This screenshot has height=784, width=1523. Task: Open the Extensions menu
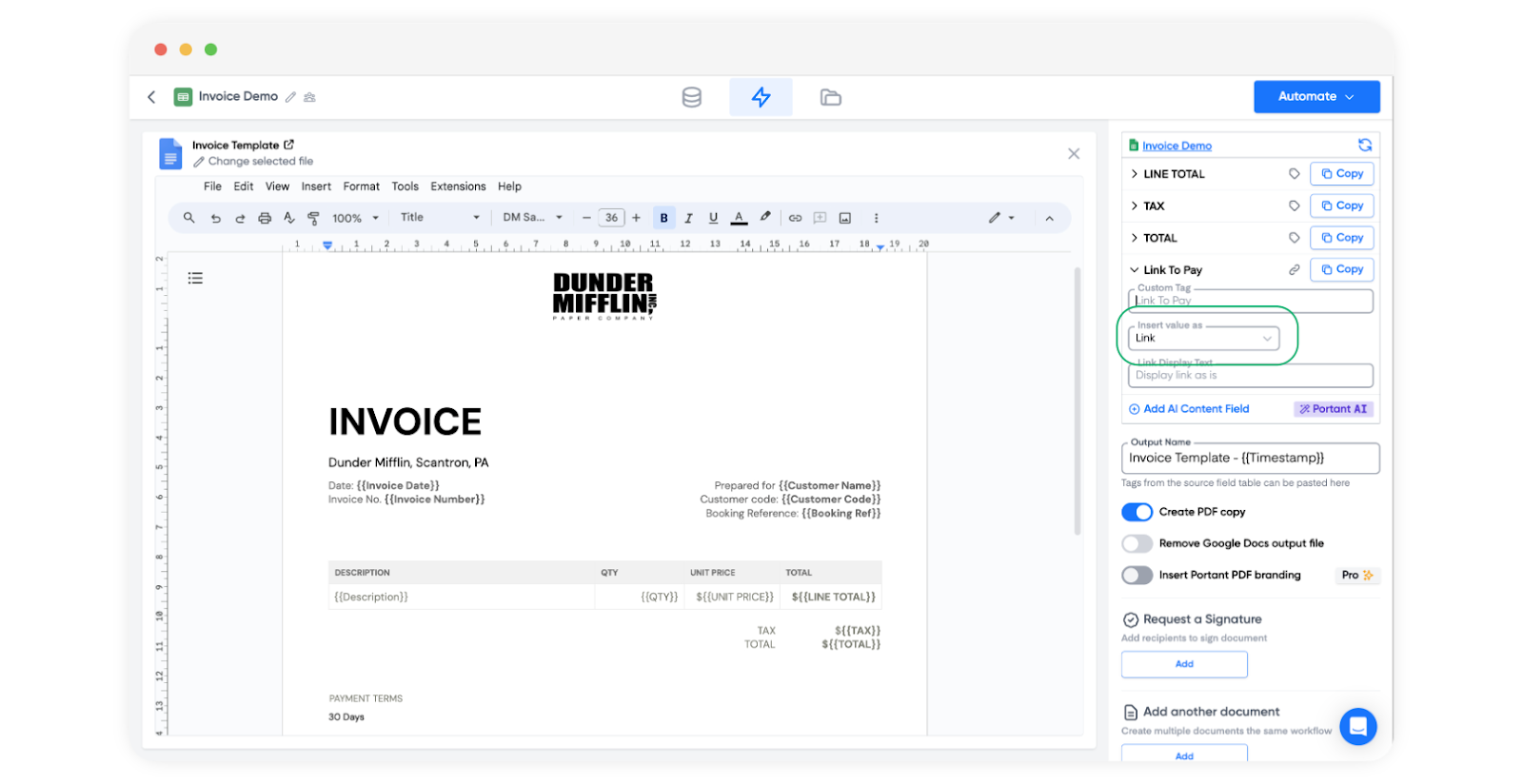point(458,186)
